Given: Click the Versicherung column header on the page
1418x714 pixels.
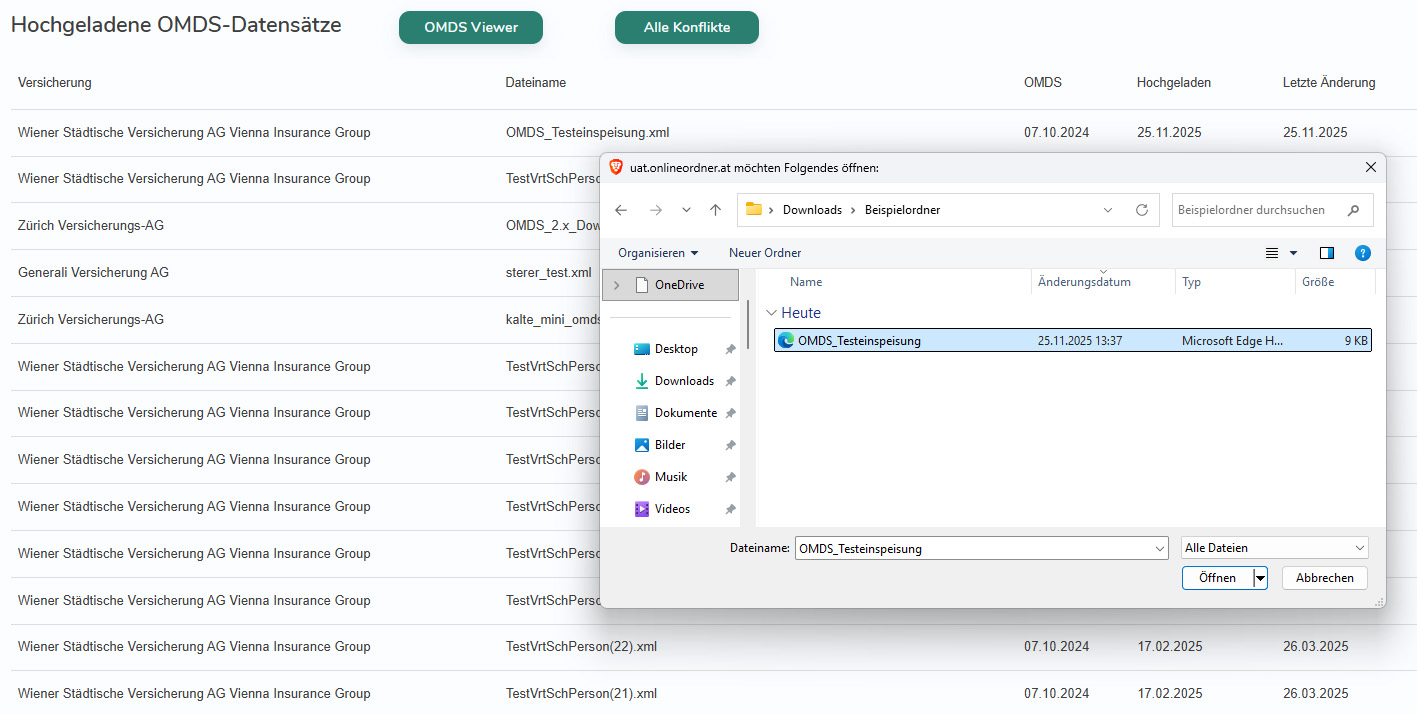Looking at the screenshot, I should point(55,82).
